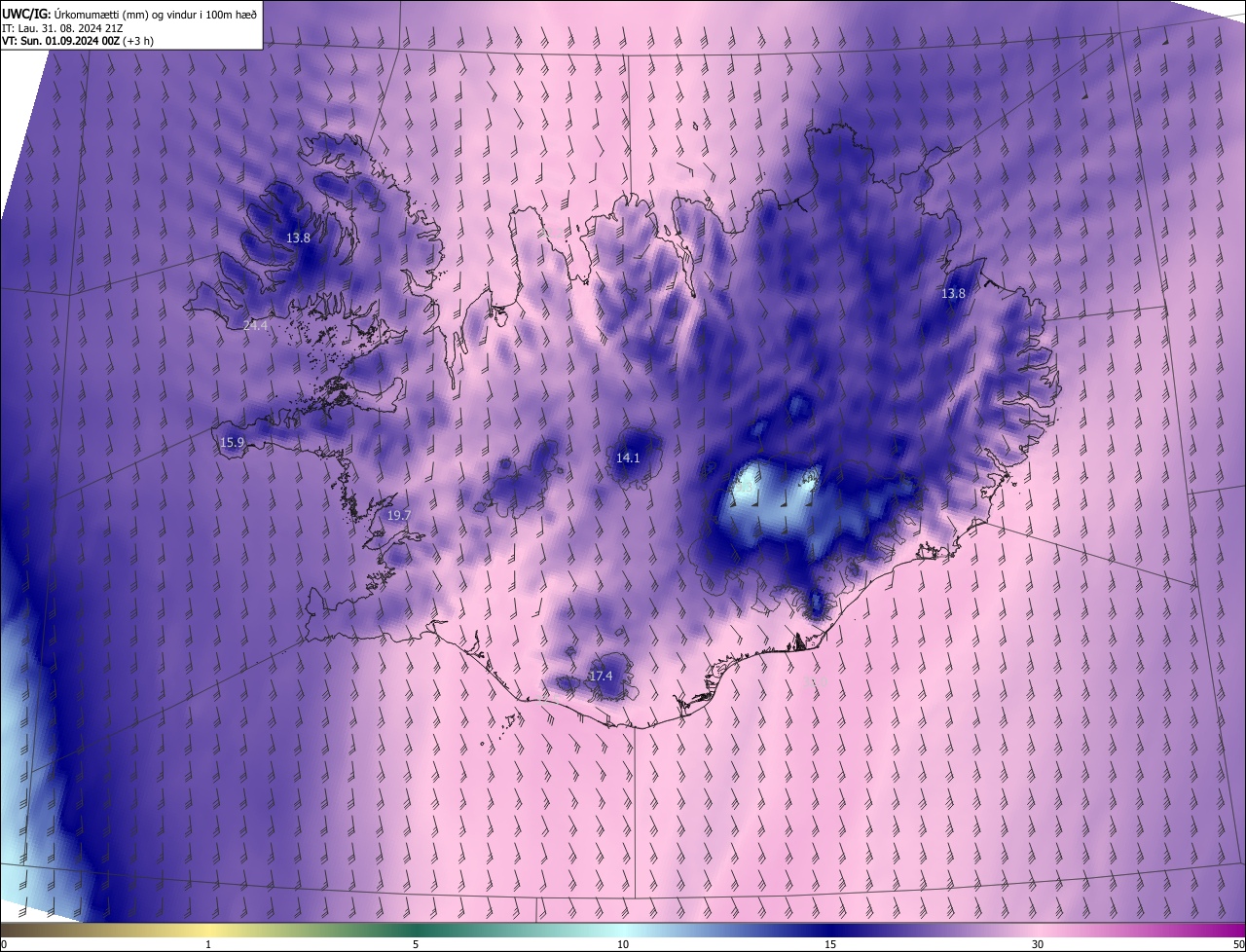Screen dimensions: 1246x952
Task: Click the 13.8 value in east Iceland
Action: (x=954, y=294)
